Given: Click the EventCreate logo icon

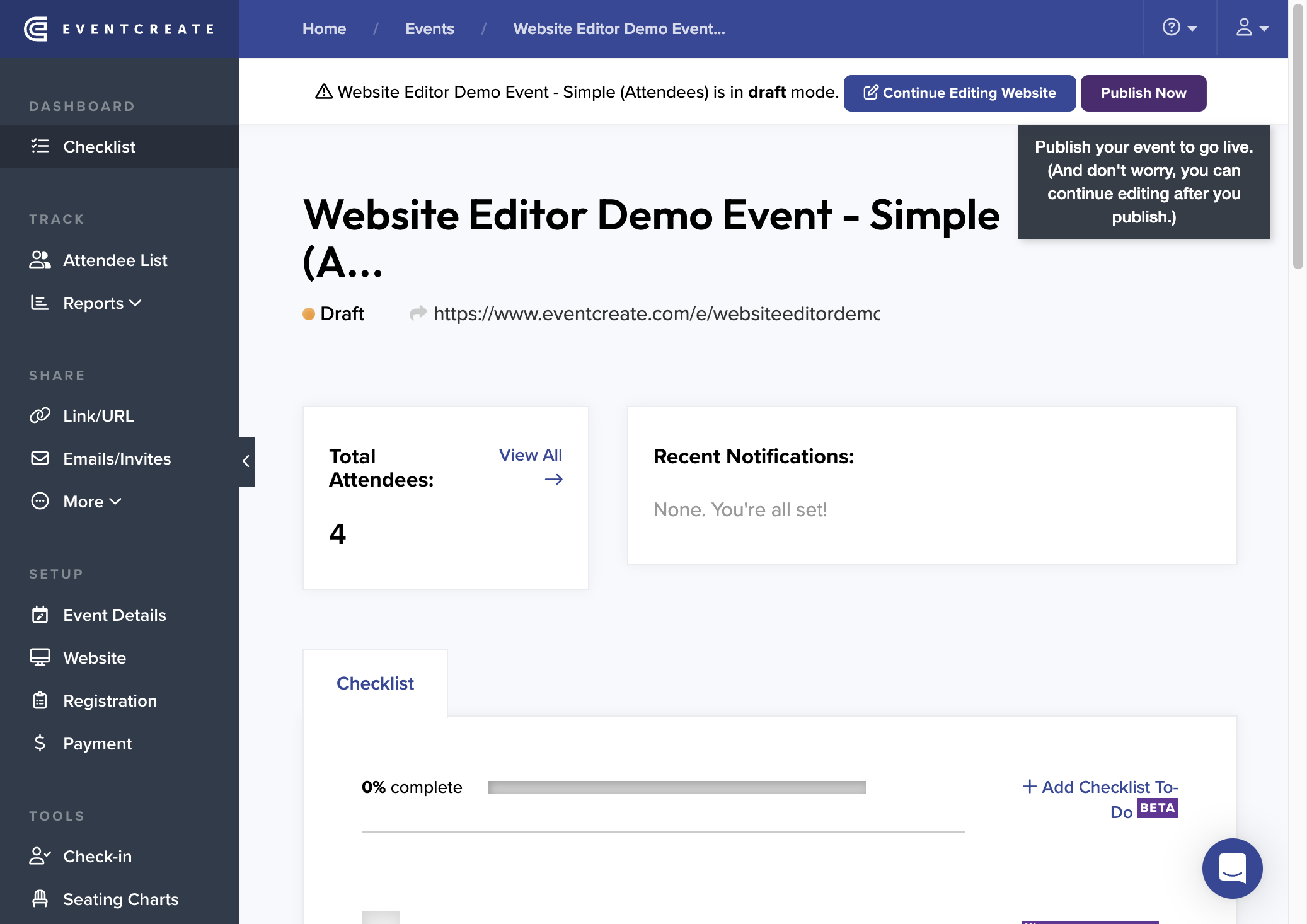Looking at the screenshot, I should click(x=36, y=29).
